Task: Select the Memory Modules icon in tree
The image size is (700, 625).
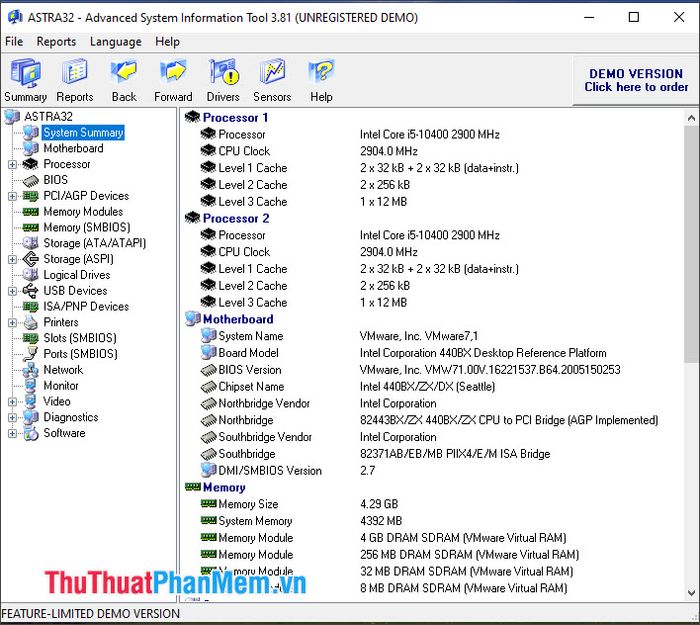Action: (x=31, y=212)
